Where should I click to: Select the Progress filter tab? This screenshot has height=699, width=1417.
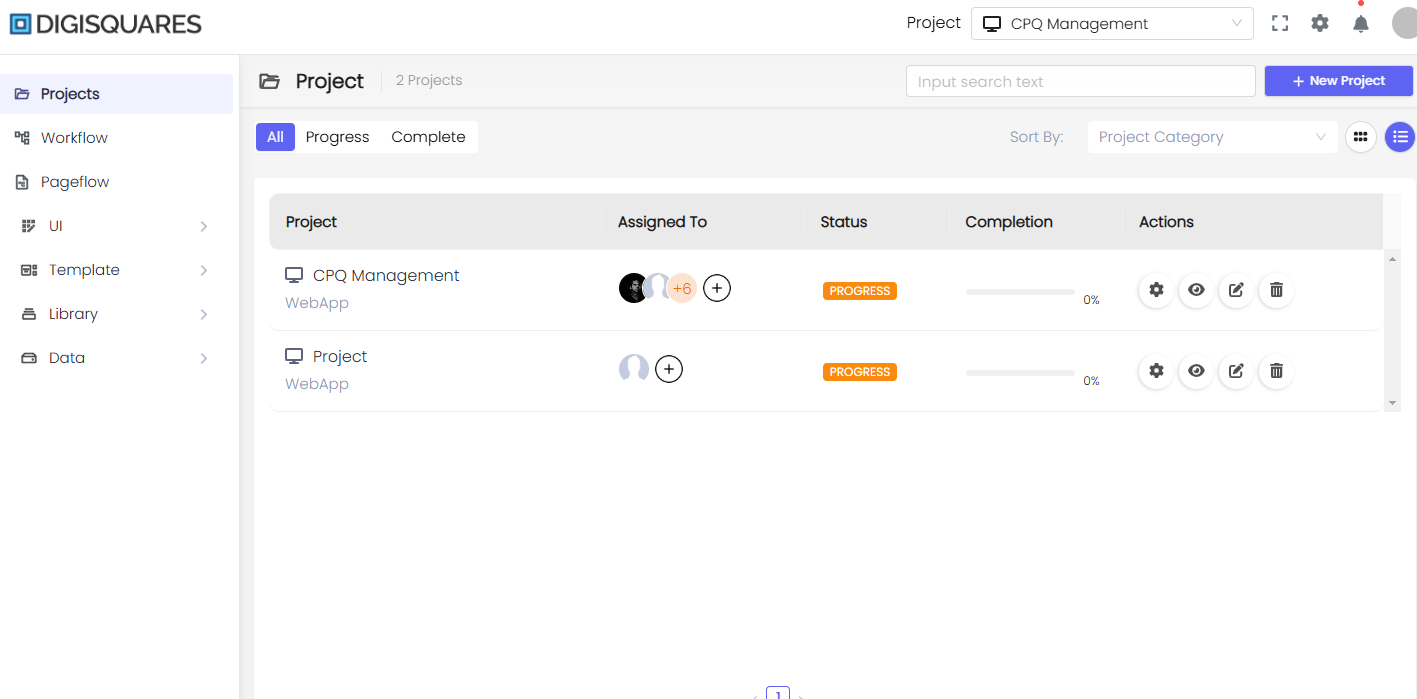pos(337,137)
